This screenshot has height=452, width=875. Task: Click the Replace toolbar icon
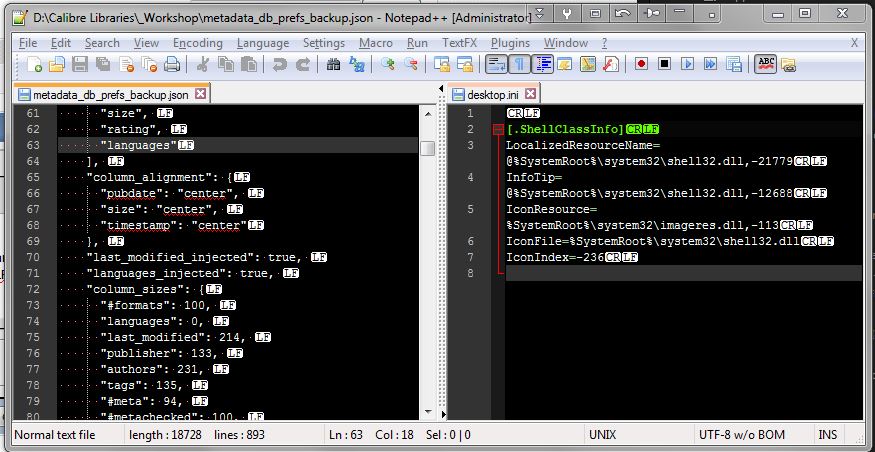point(356,65)
